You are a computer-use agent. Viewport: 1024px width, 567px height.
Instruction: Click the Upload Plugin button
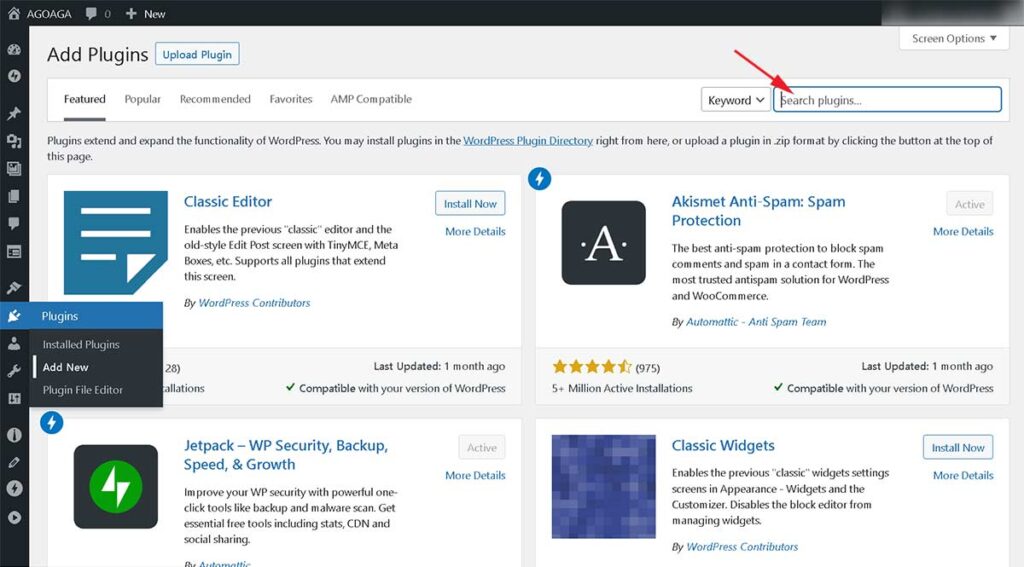(x=197, y=54)
